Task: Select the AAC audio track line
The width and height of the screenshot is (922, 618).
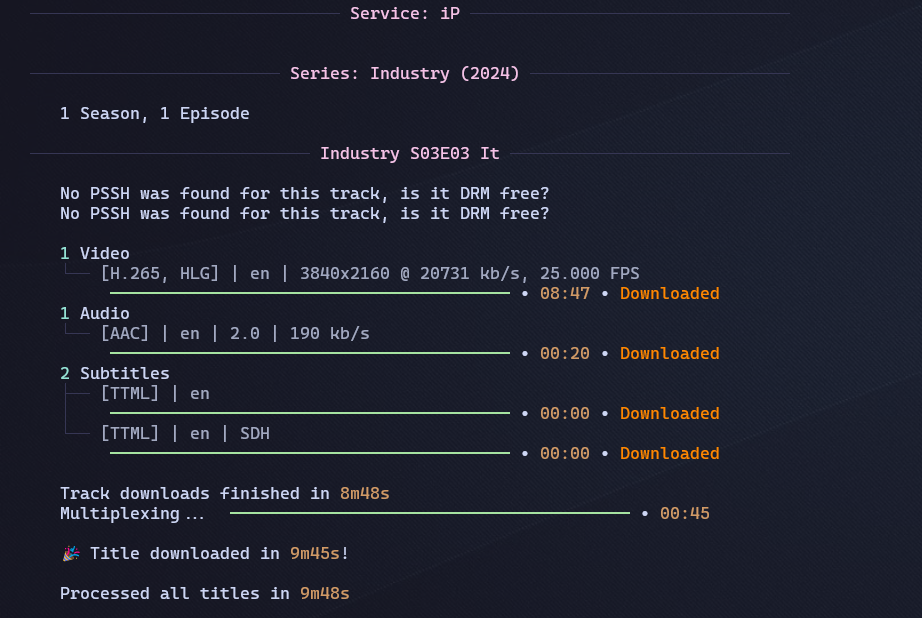Action: coord(235,333)
